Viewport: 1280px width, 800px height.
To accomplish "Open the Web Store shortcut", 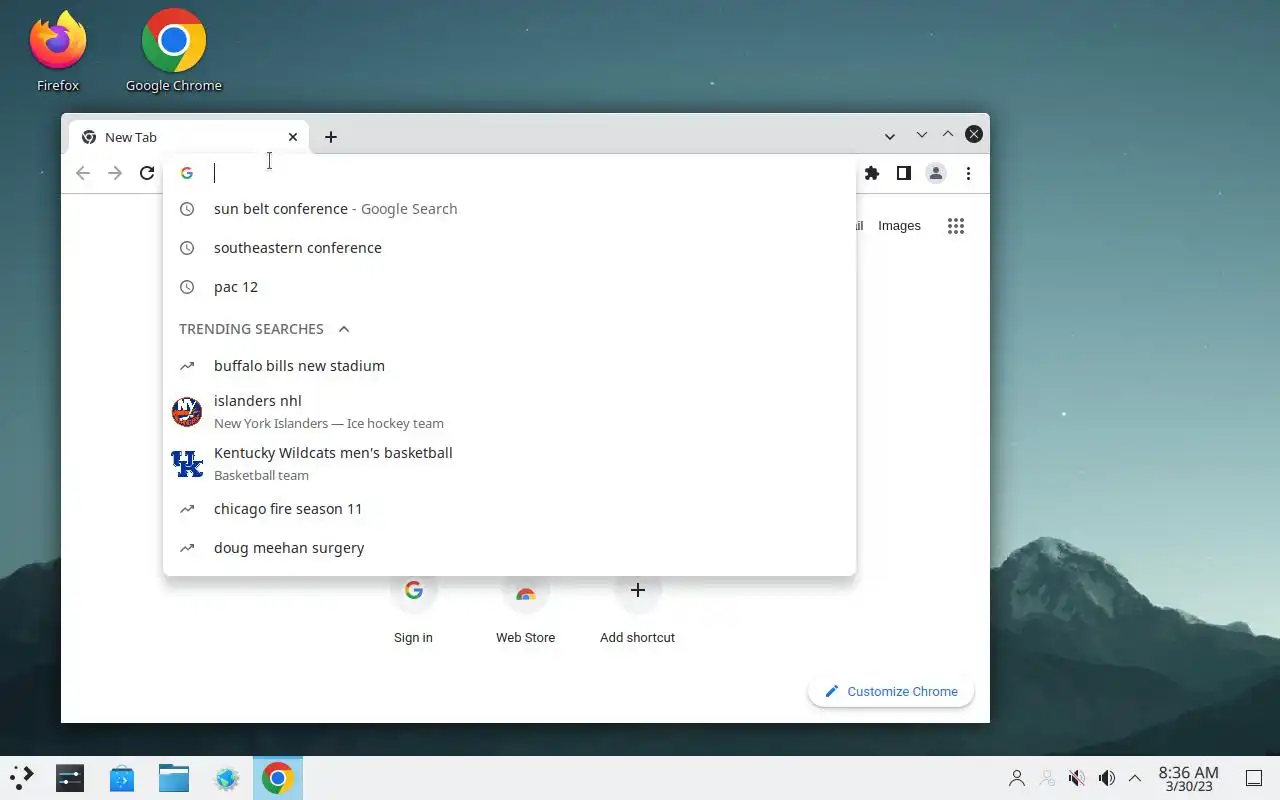I will [525, 610].
